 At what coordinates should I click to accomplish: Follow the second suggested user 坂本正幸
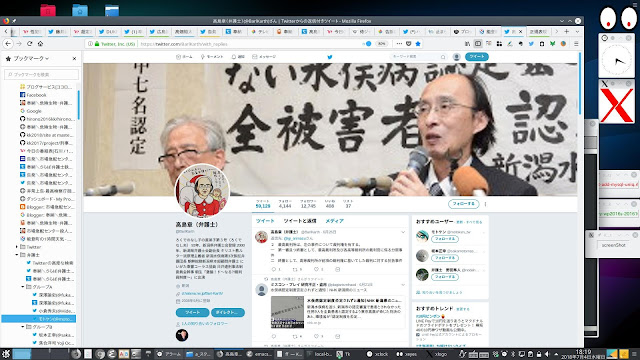pos(444,258)
